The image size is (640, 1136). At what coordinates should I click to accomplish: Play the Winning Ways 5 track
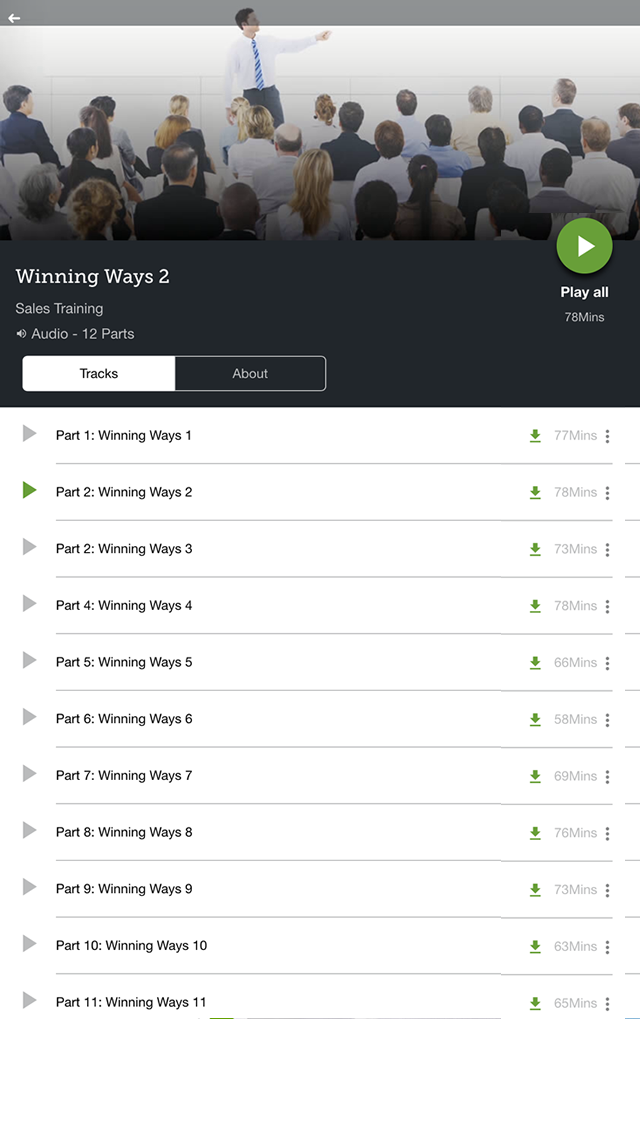tap(29, 660)
